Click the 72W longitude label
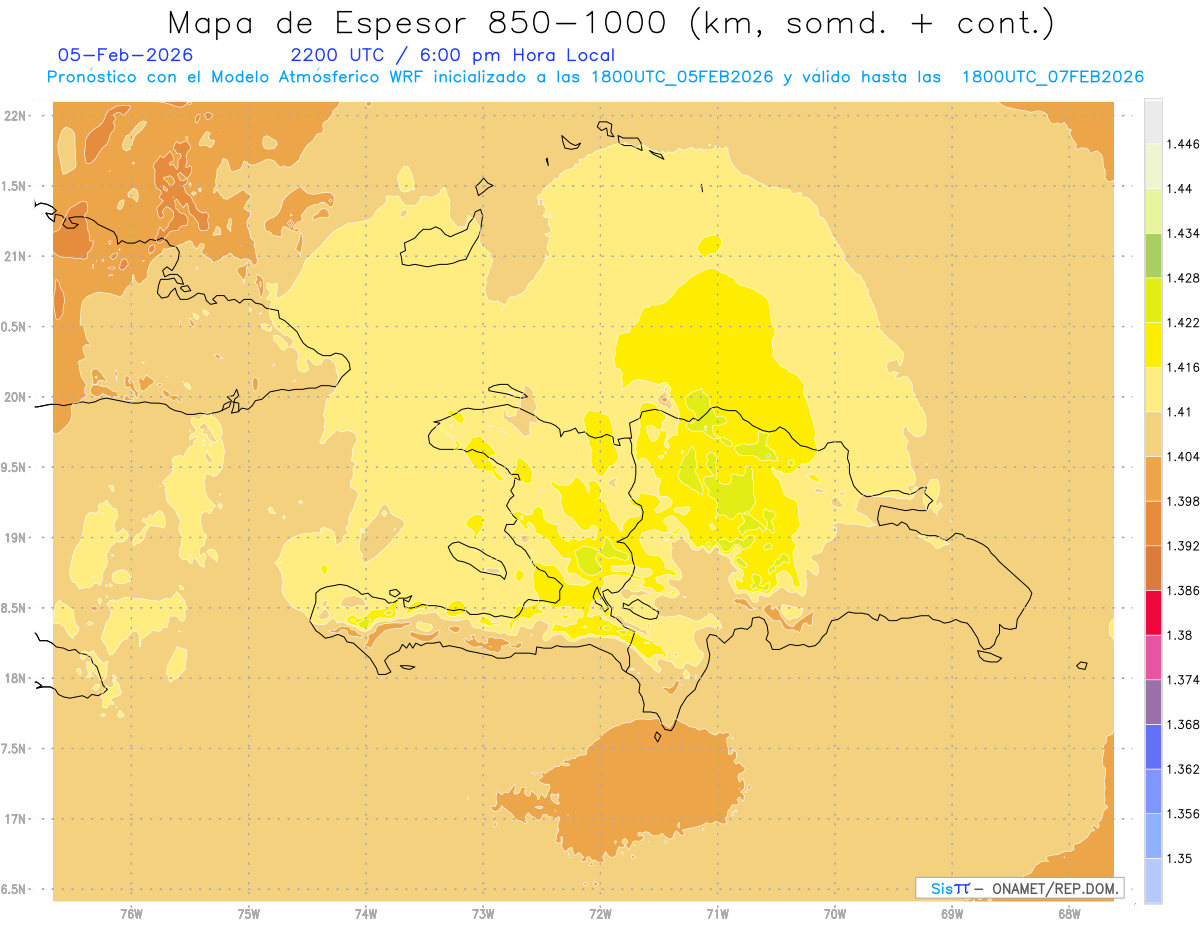 point(600,914)
